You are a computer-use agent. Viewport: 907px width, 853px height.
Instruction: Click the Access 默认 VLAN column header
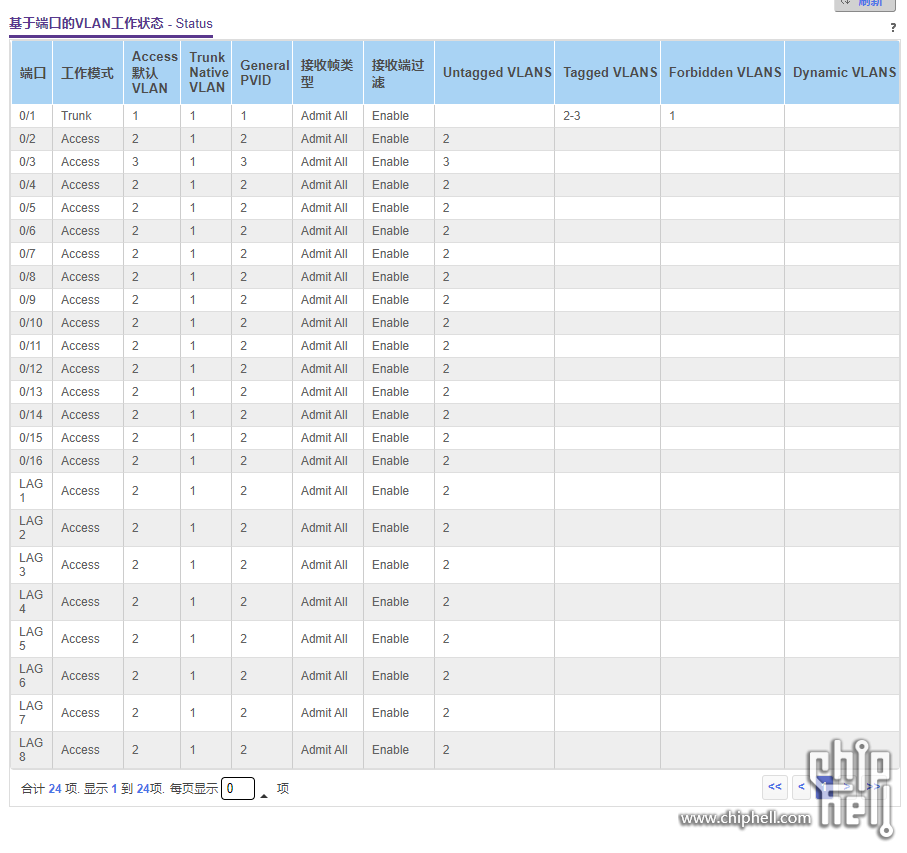click(x=152, y=72)
